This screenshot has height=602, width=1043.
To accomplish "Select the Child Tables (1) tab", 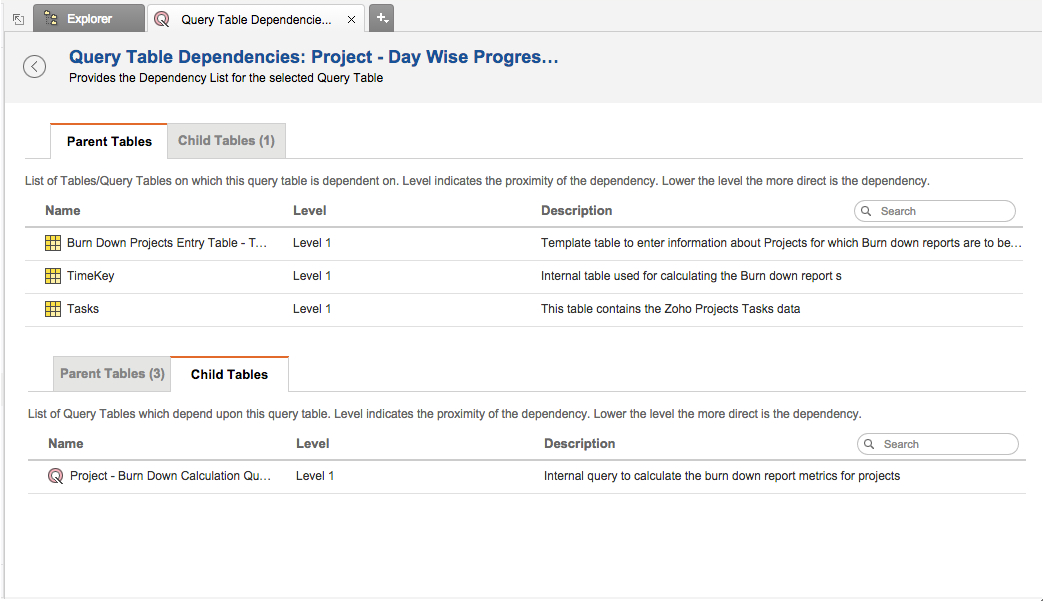I will click(x=226, y=141).
